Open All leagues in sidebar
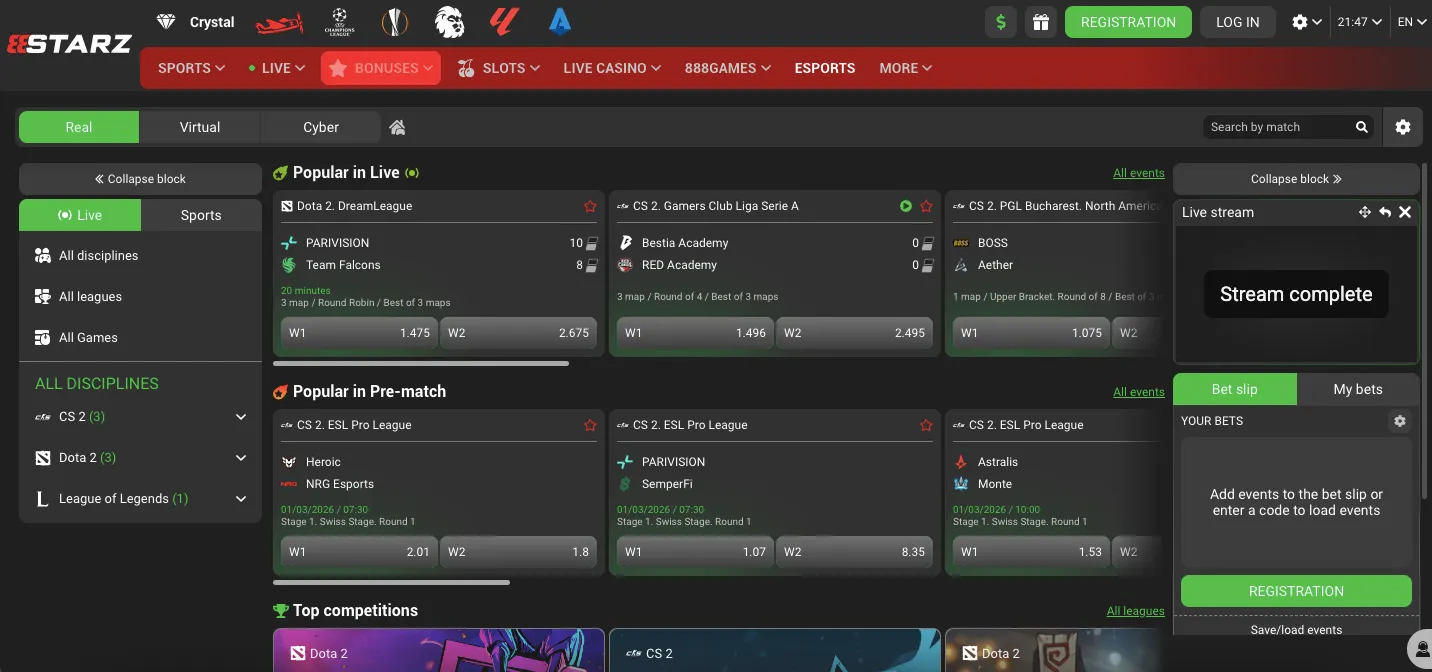Viewport: 1432px width, 672px height. click(x=140, y=297)
